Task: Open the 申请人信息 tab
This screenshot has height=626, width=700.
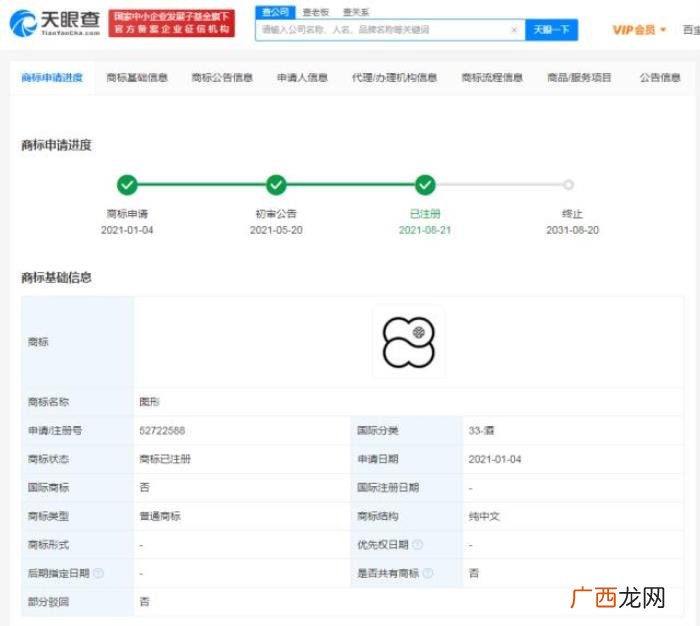Action: pyautogui.click(x=303, y=78)
